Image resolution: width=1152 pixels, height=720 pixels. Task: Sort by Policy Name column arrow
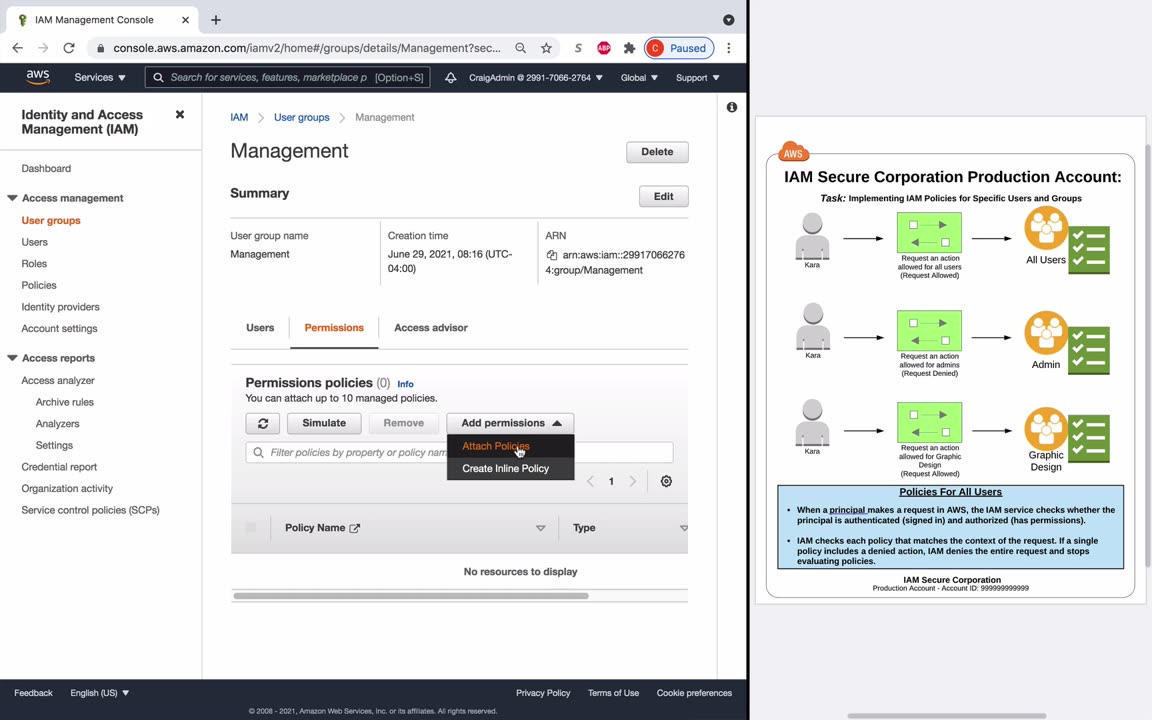[541, 528]
